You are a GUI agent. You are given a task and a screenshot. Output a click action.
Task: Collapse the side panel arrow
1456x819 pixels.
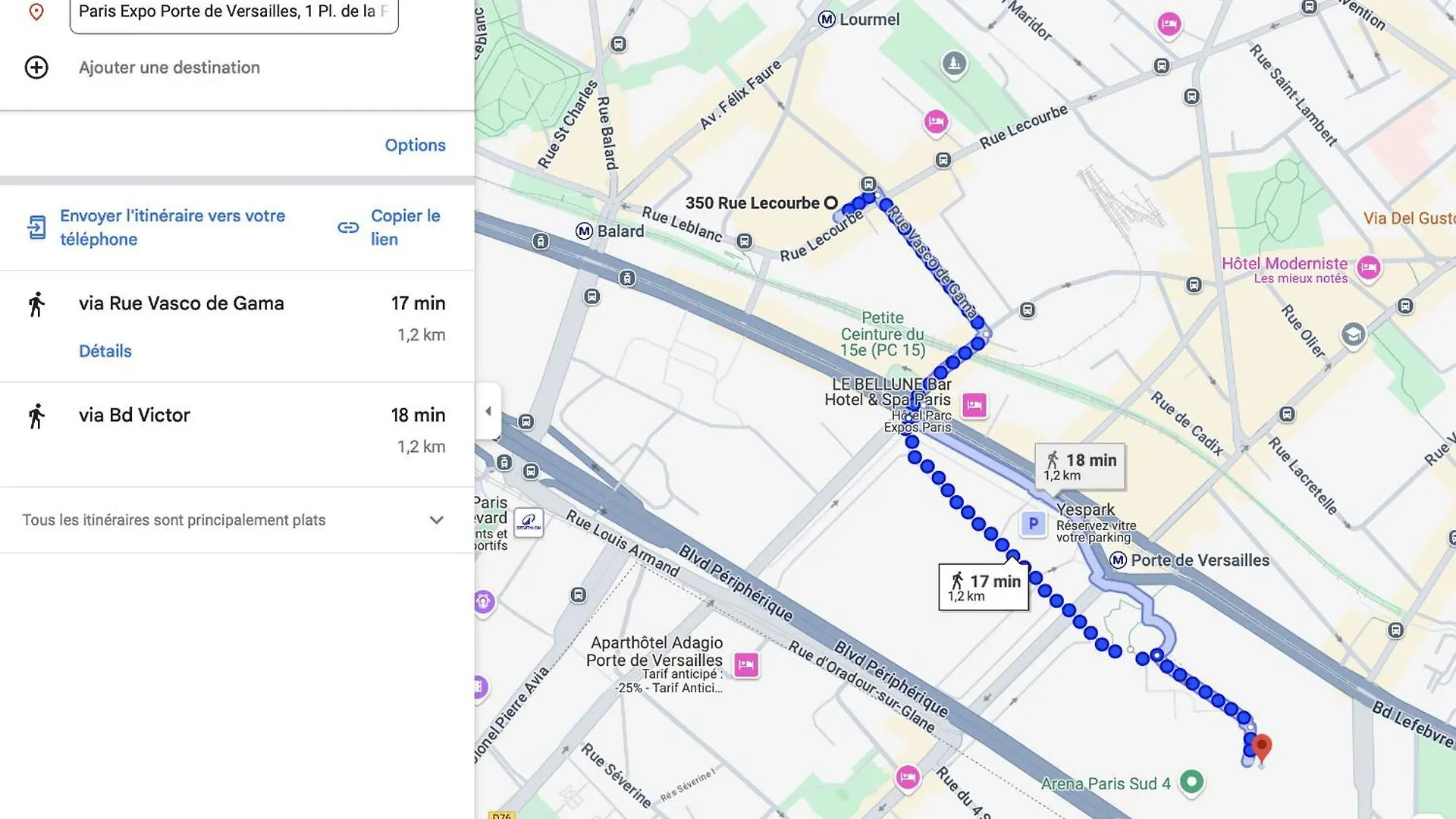point(488,411)
